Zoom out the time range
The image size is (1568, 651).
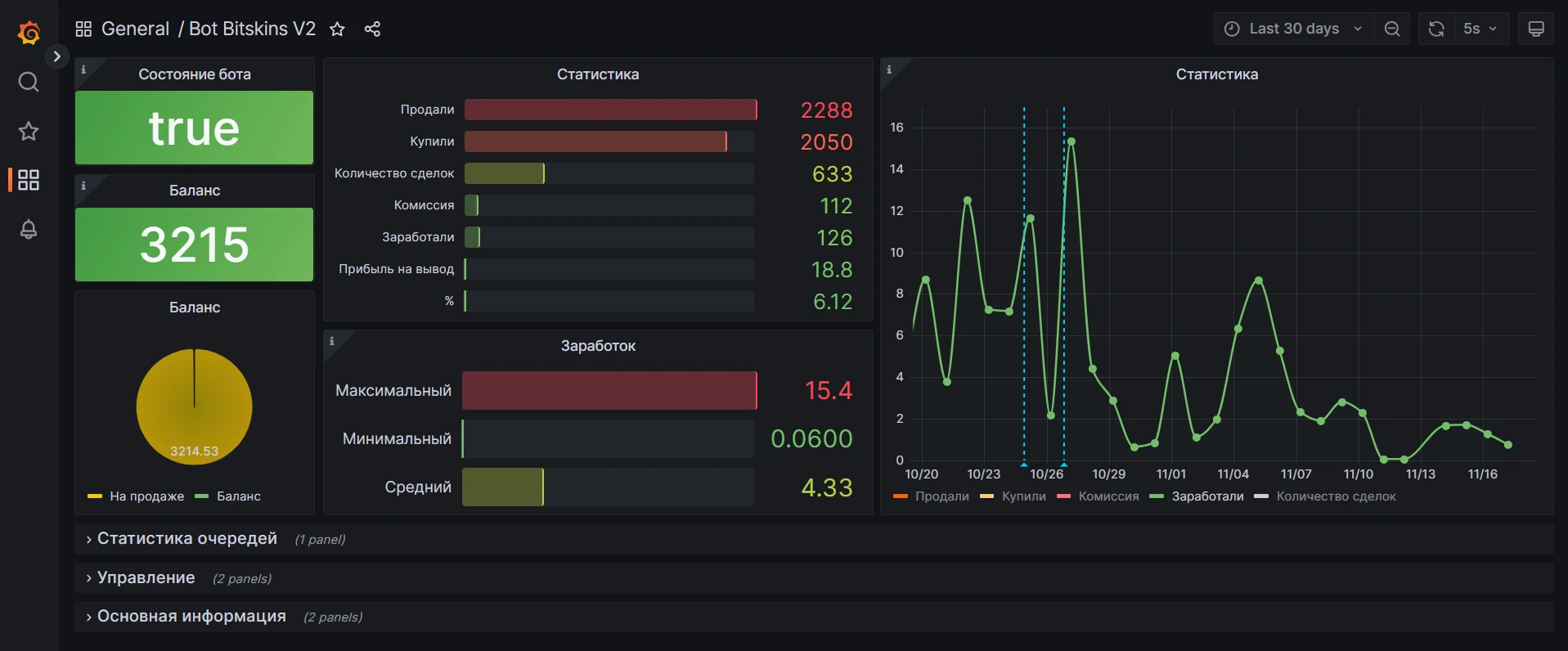click(1392, 29)
